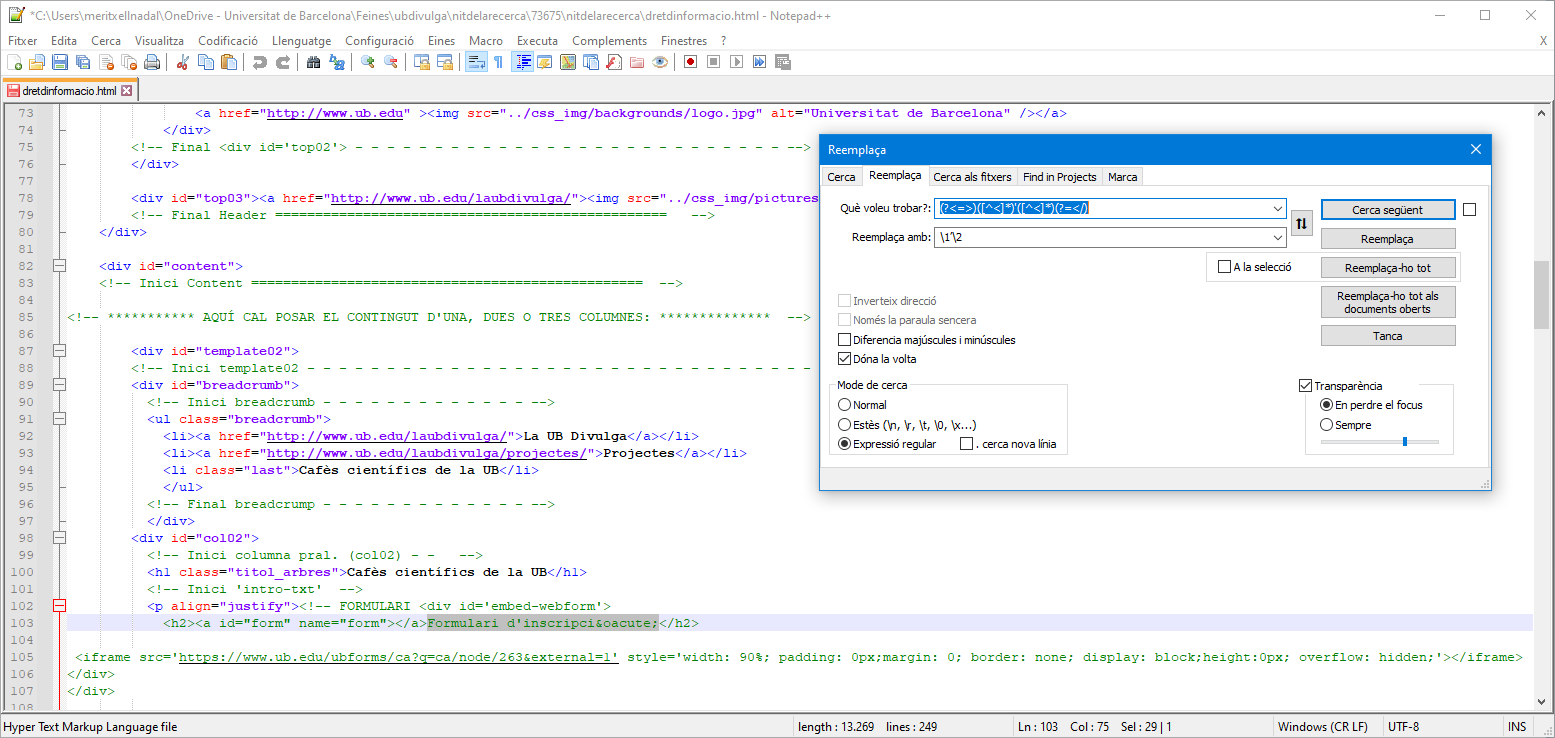
Task: Select the 'Normal' search mode radio button
Action: pos(845,404)
